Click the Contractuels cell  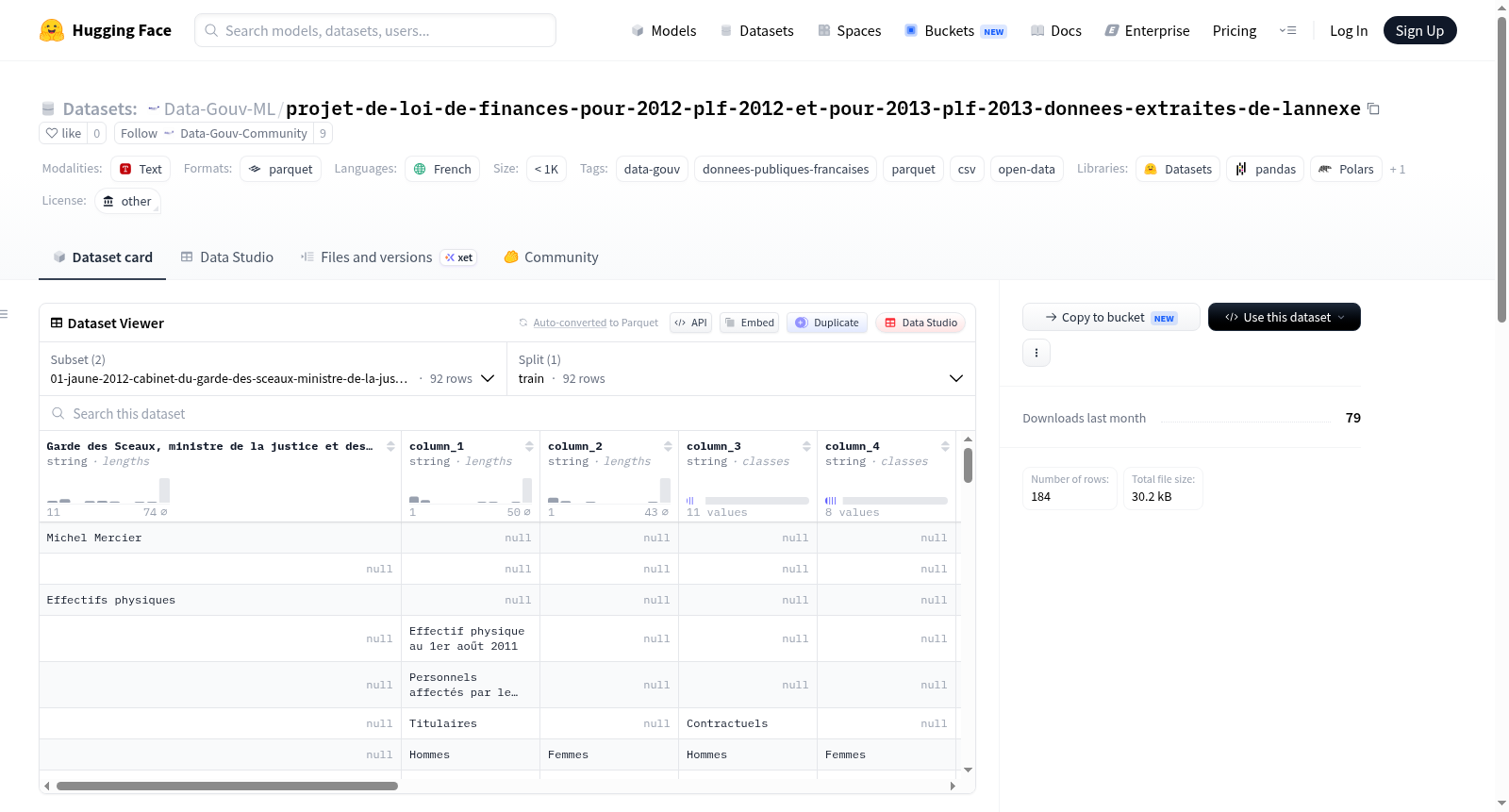pyautogui.click(x=747, y=723)
